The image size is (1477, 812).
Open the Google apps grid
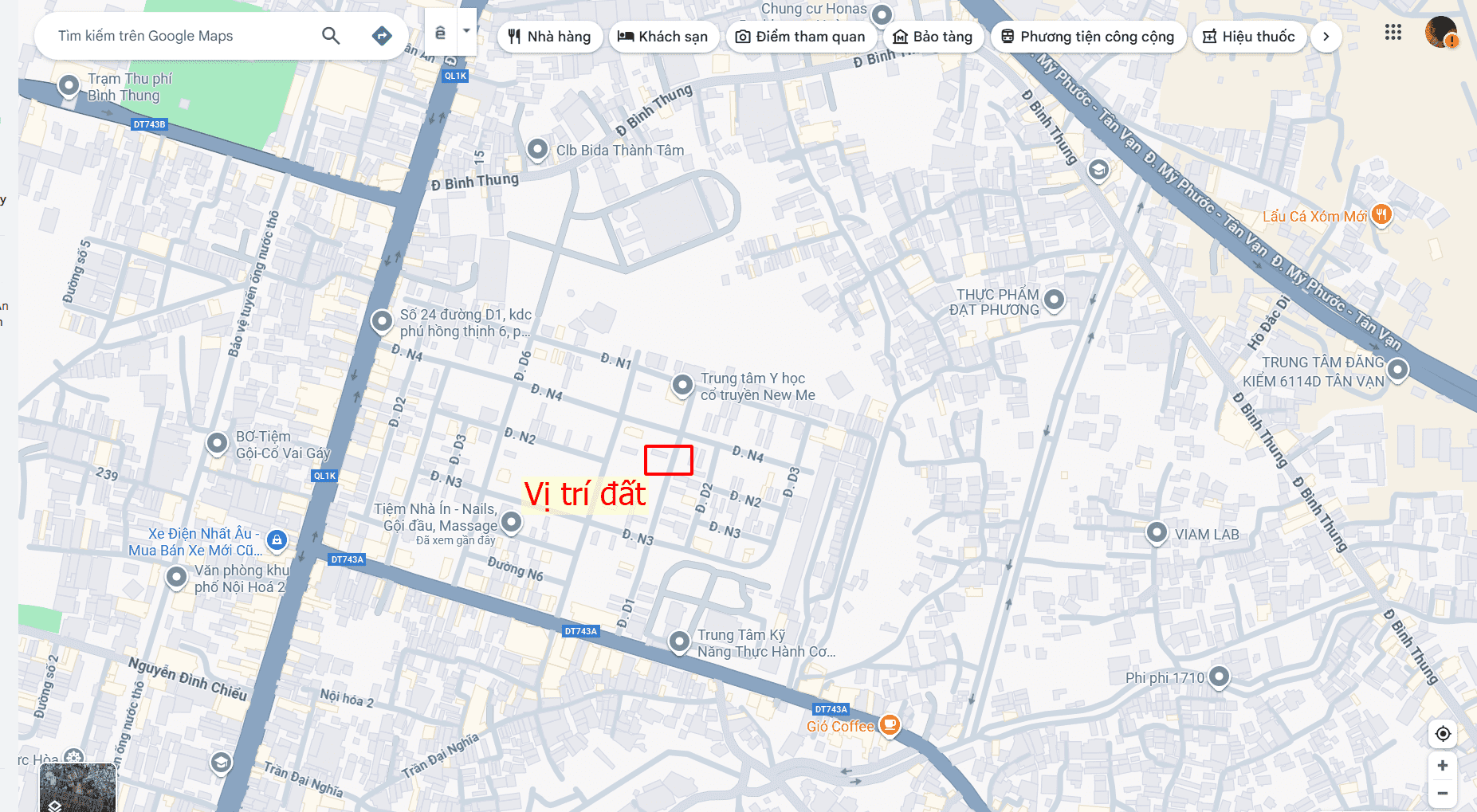coord(1393,33)
